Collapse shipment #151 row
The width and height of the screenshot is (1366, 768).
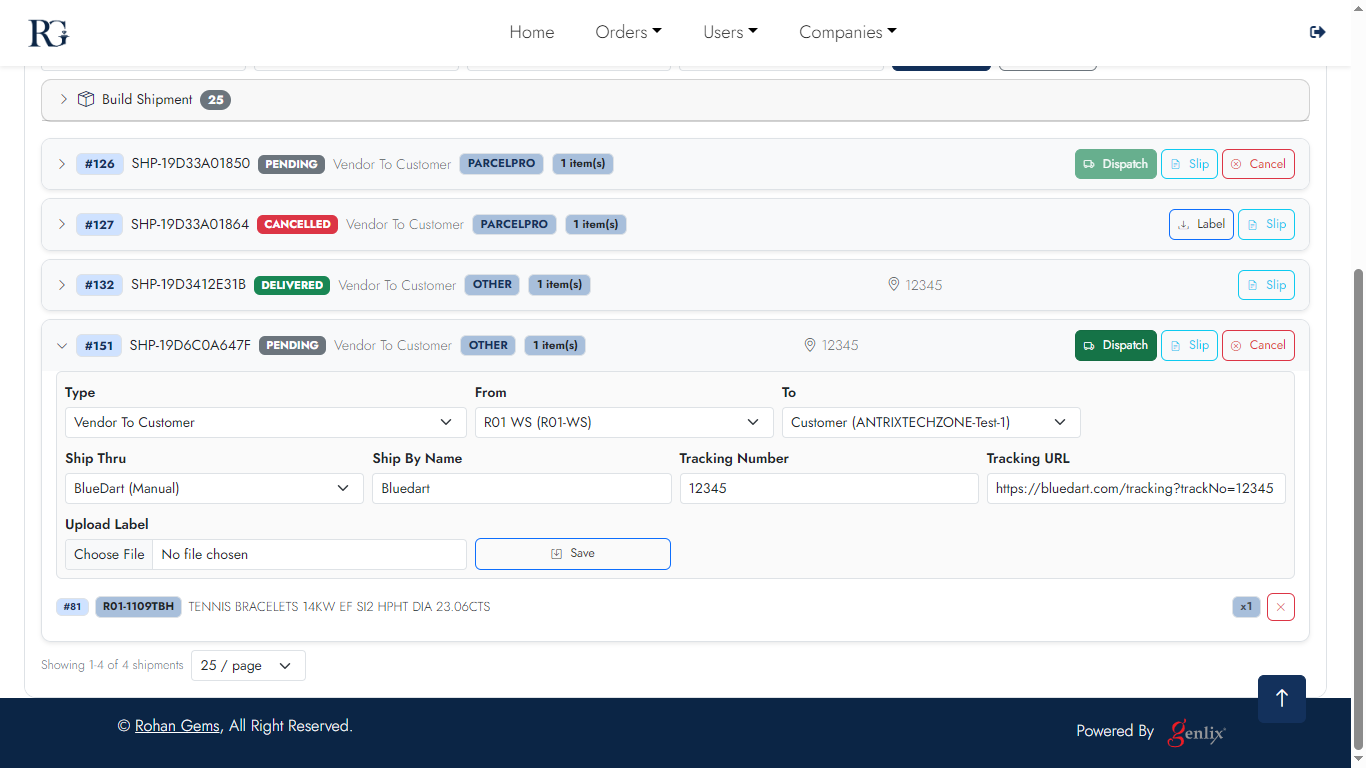62,345
